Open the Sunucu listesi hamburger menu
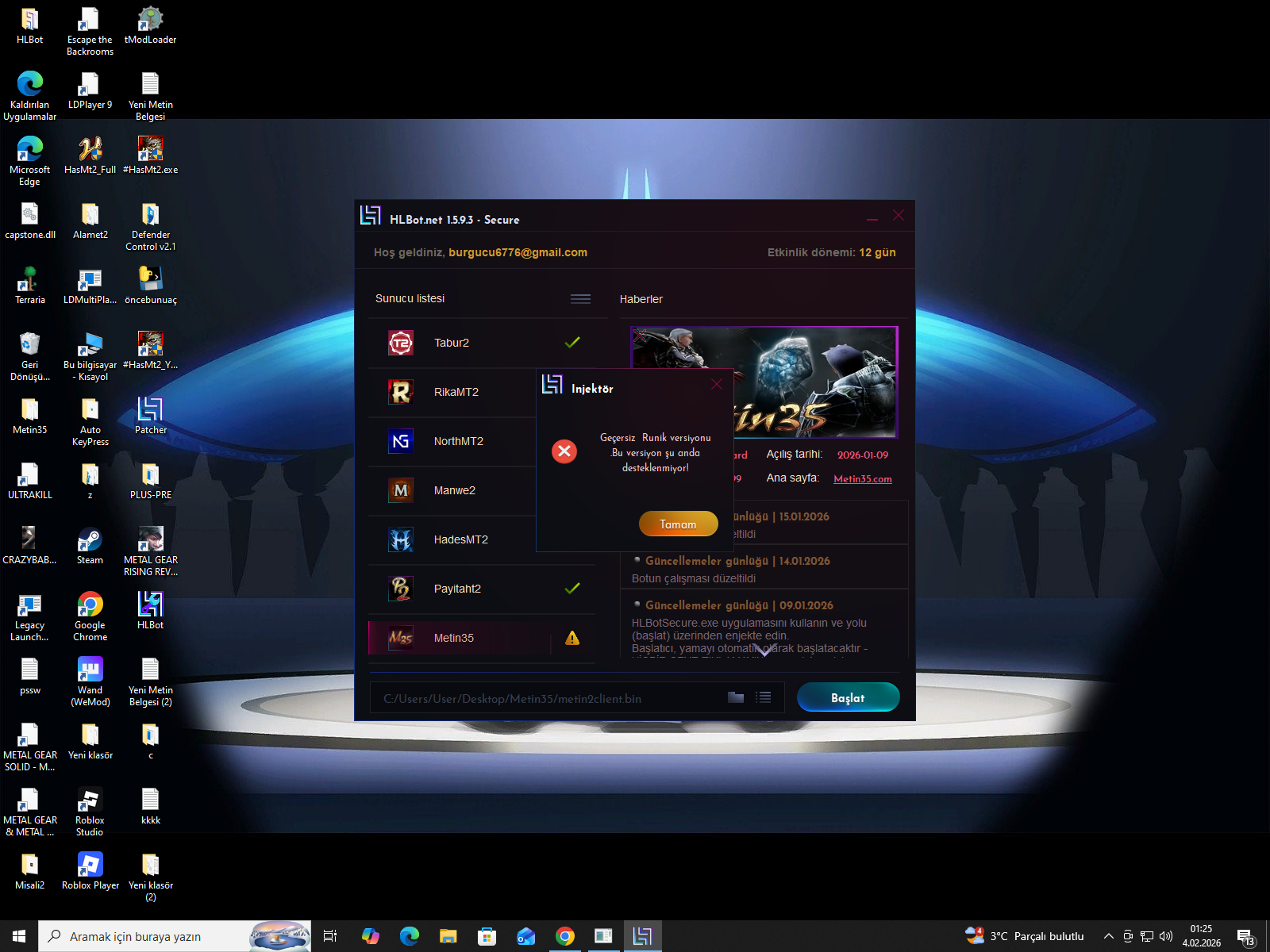 [580, 299]
